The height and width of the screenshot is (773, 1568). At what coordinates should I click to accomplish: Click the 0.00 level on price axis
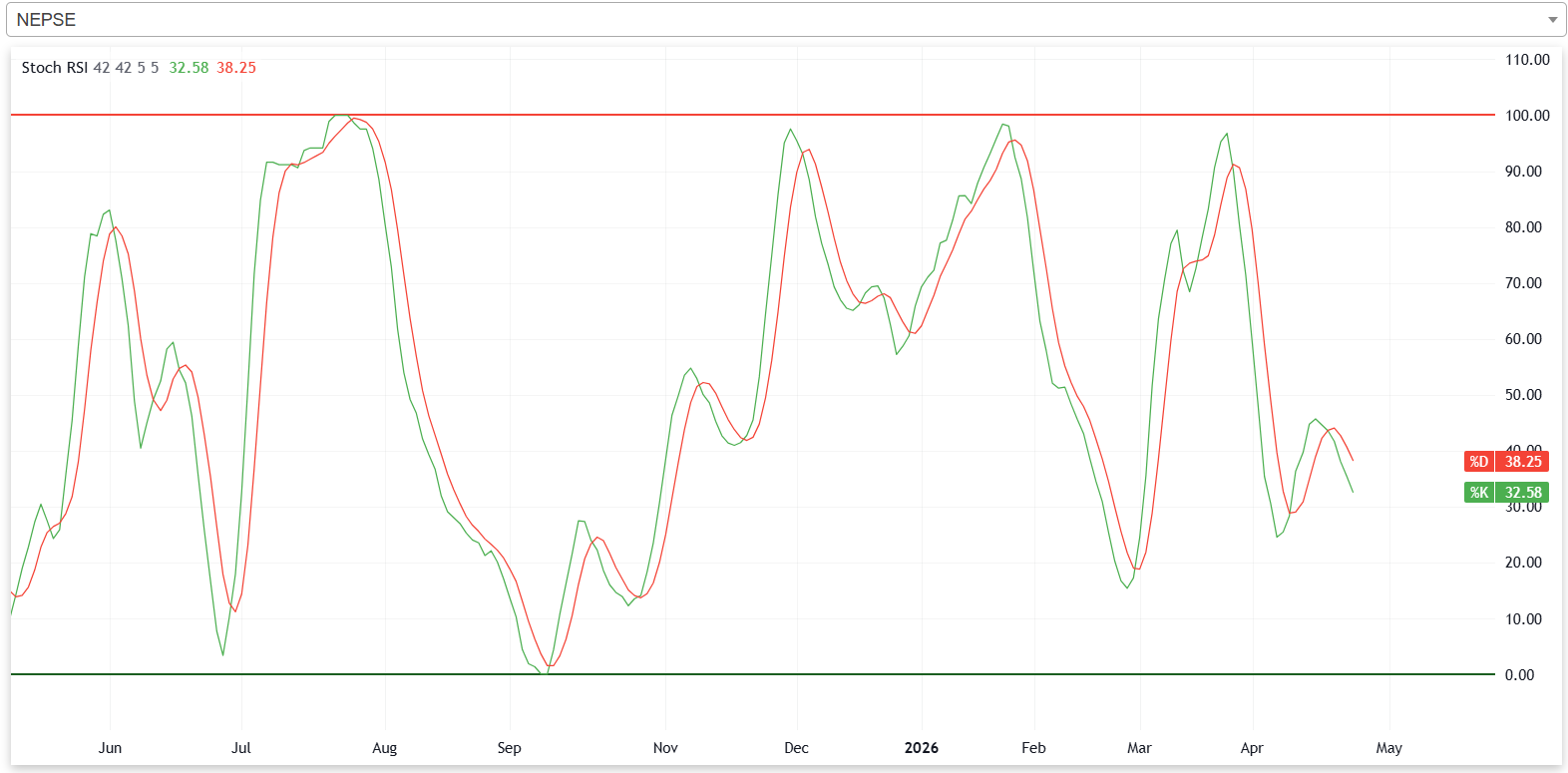coord(1519,675)
